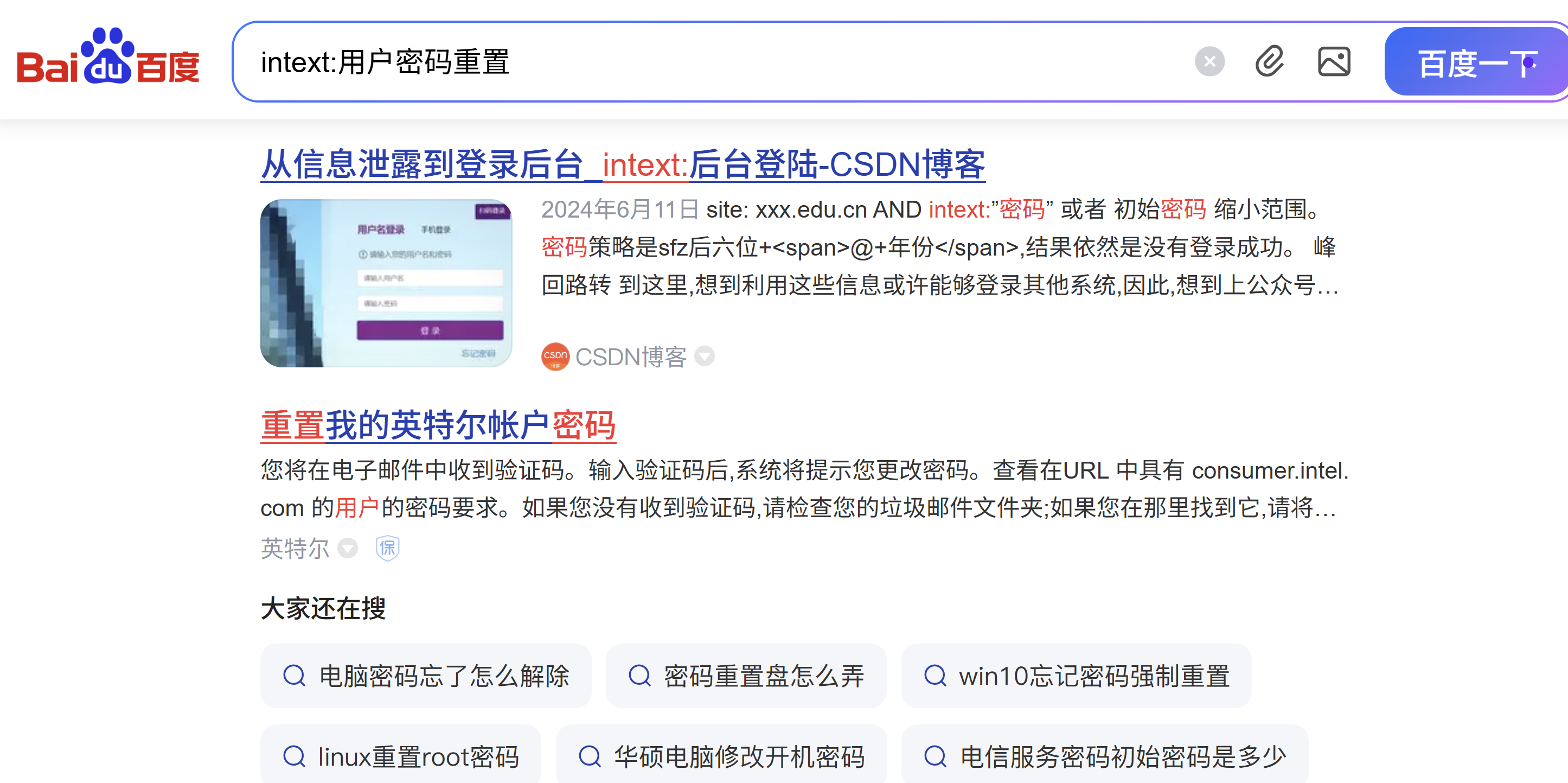Pick suggestion 华硕电脑修改开机密码
1568x783 pixels.
click(x=721, y=757)
